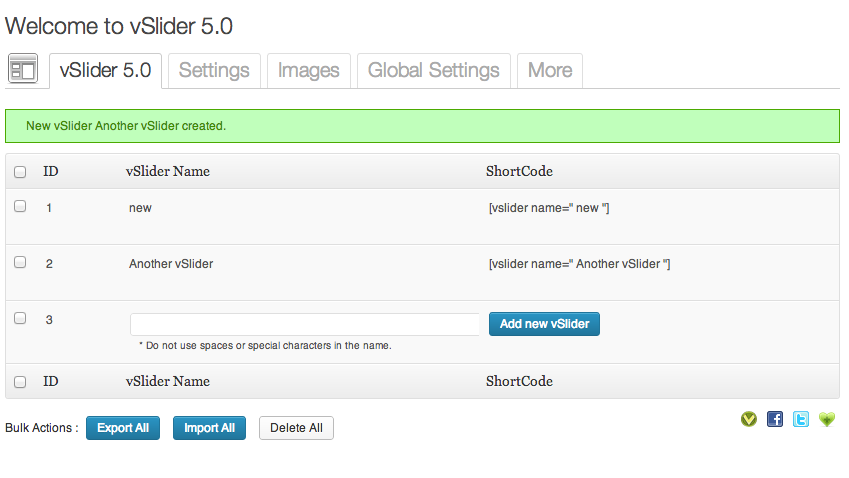This screenshot has width=849, height=478.
Task: Select the vSlider 5.0 tab
Action: click(106, 70)
